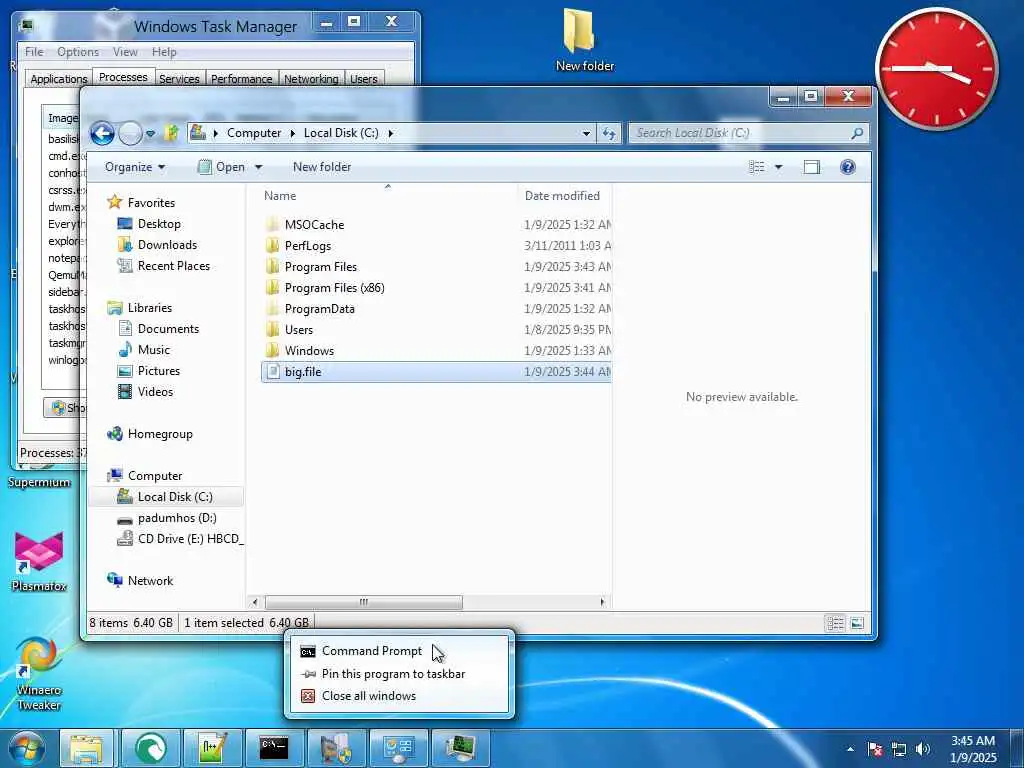Screen dimensions: 1024x768
Task: Open Recent Places in navigation pane
Action: click(174, 266)
